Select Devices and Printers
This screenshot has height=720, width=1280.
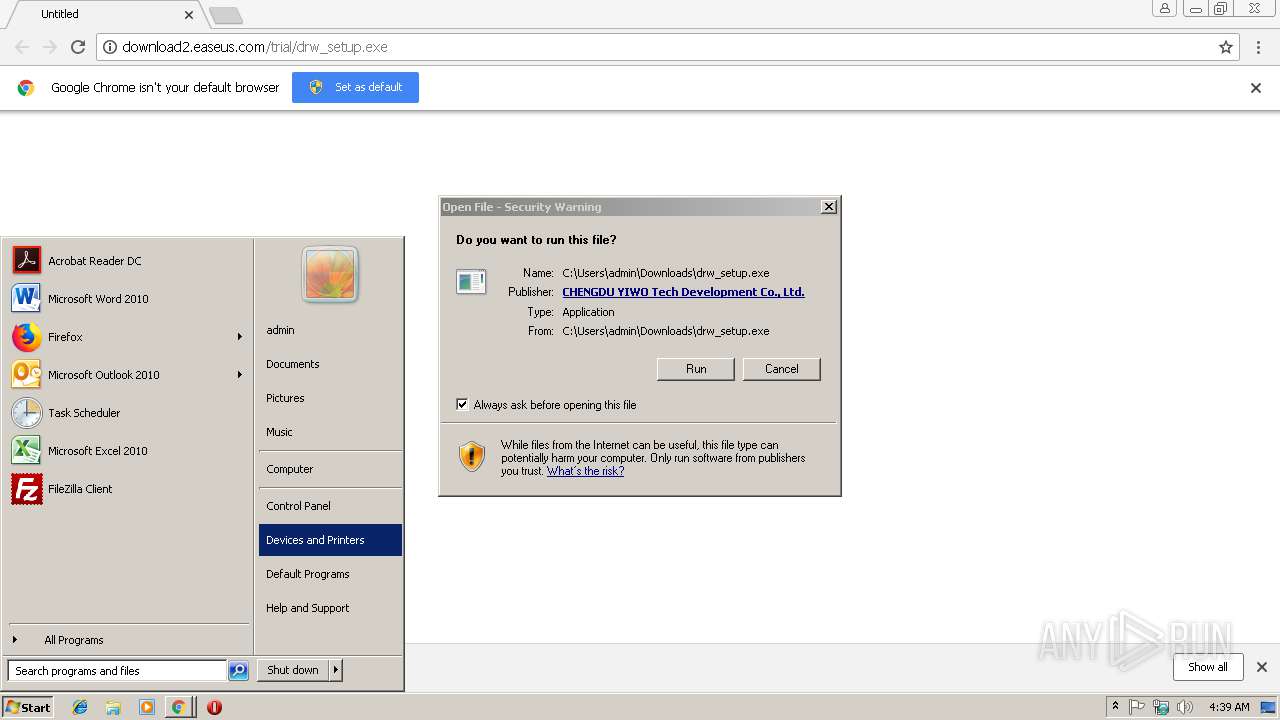[x=330, y=540]
